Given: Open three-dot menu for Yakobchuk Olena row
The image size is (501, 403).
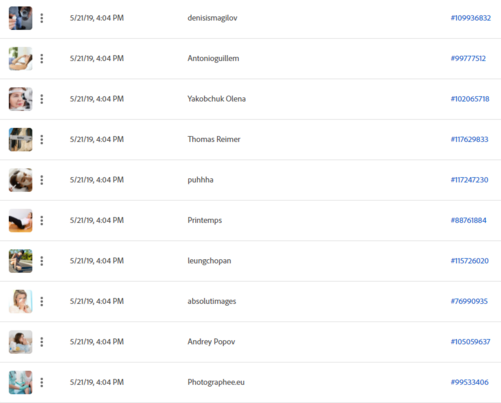Looking at the screenshot, I should [x=42, y=99].
